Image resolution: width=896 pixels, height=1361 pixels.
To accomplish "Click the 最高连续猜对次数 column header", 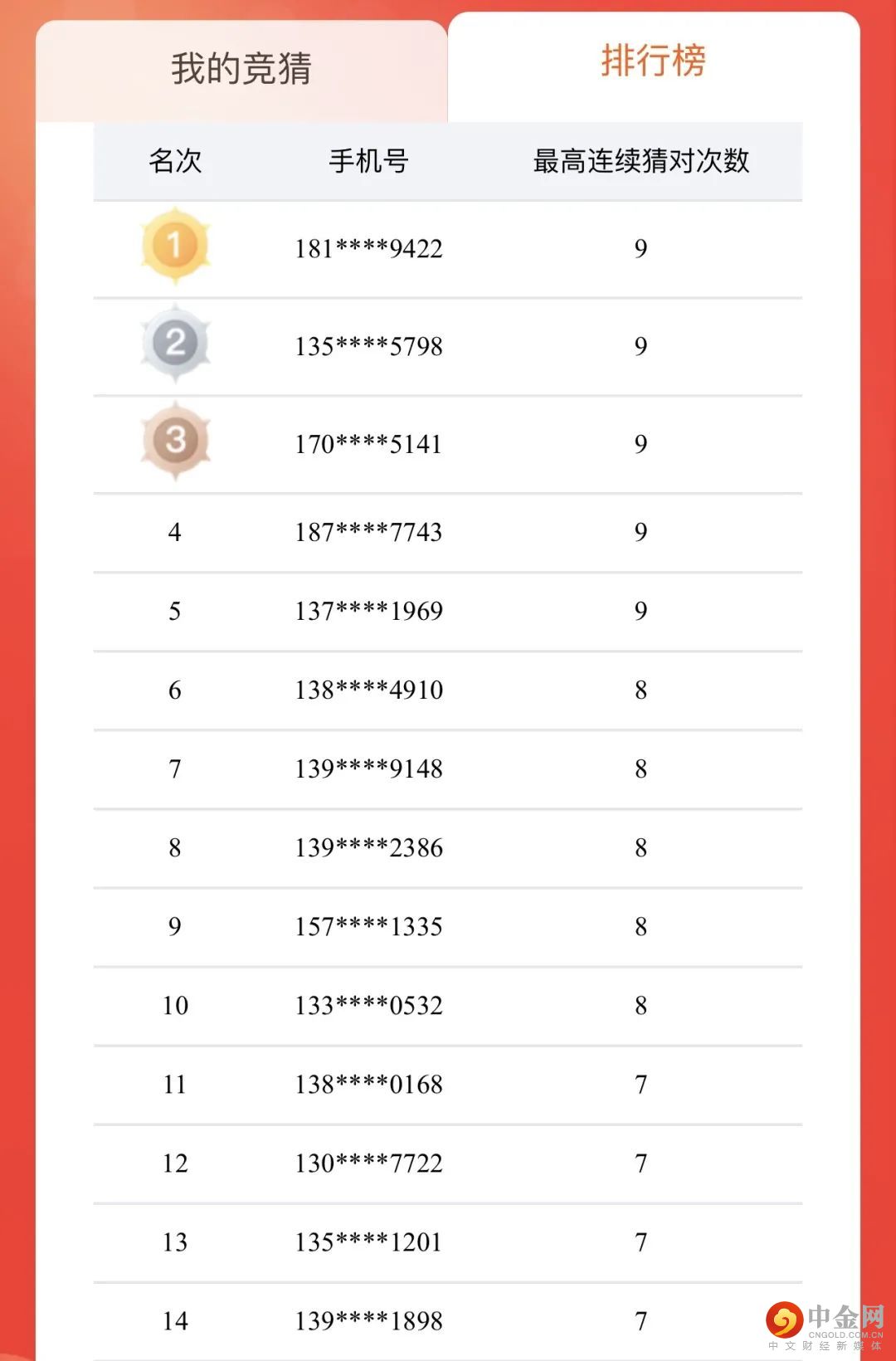I will [x=640, y=161].
